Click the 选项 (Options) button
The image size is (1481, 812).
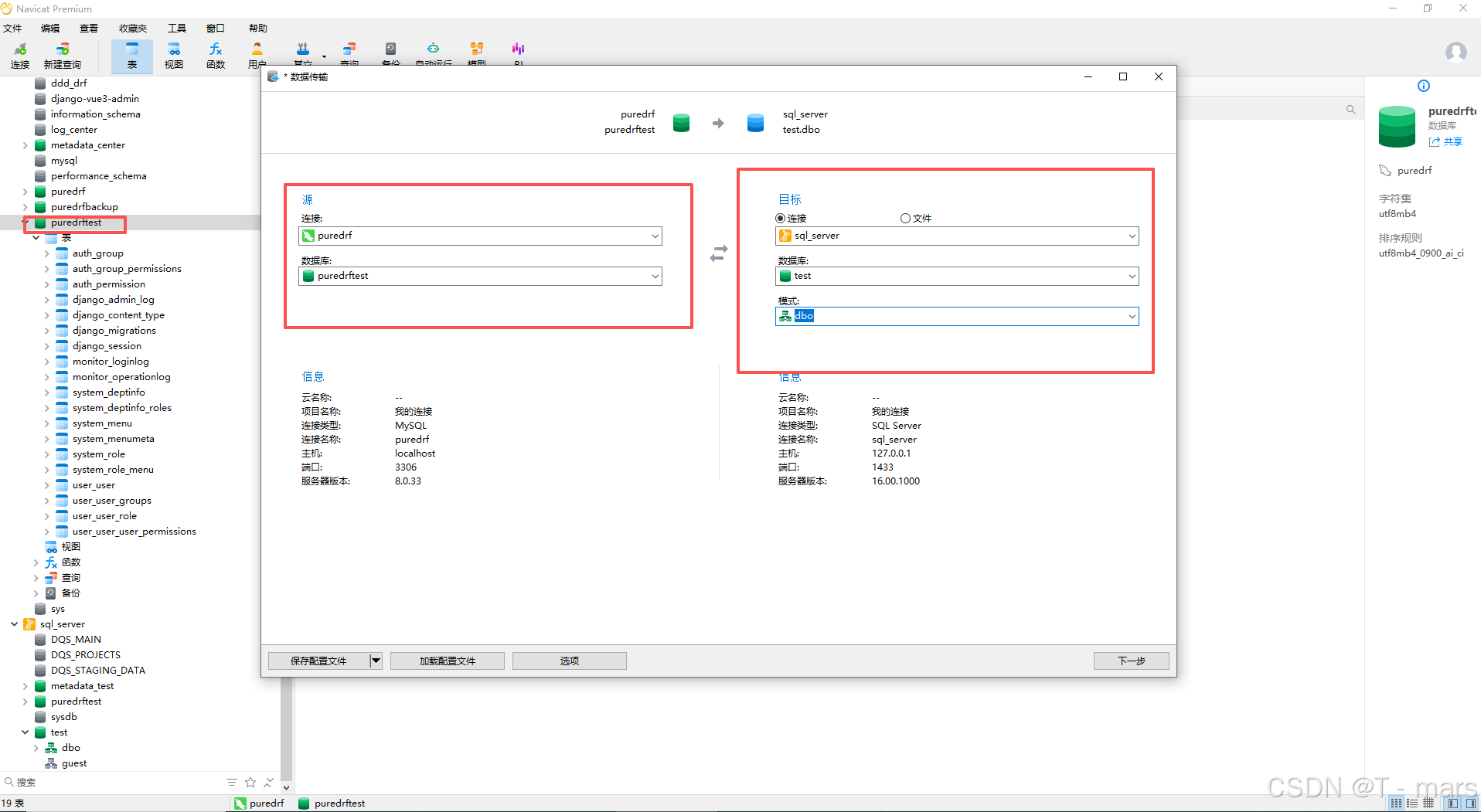(570, 661)
